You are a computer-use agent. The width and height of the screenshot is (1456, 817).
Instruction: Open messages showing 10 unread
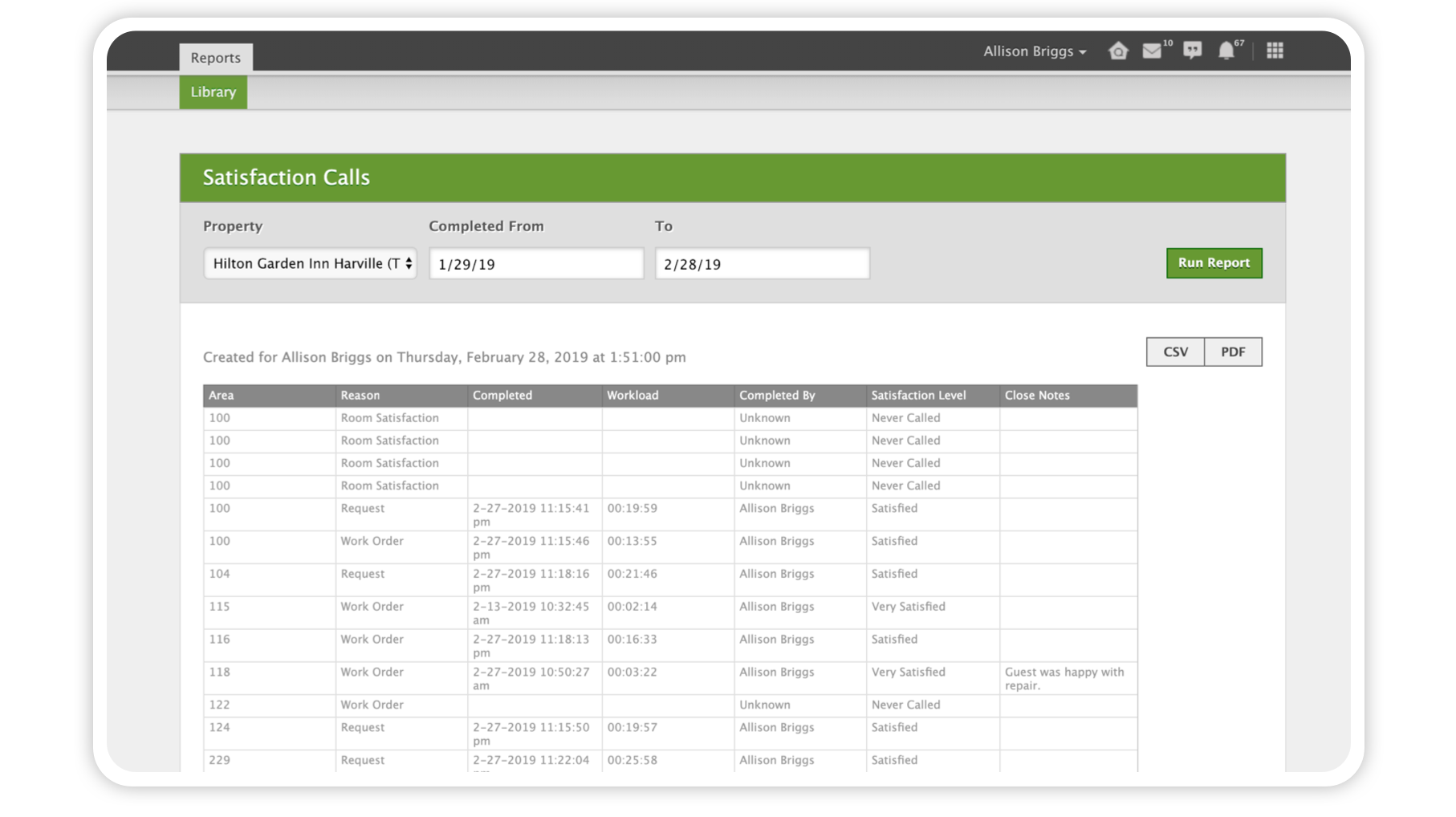[1153, 51]
